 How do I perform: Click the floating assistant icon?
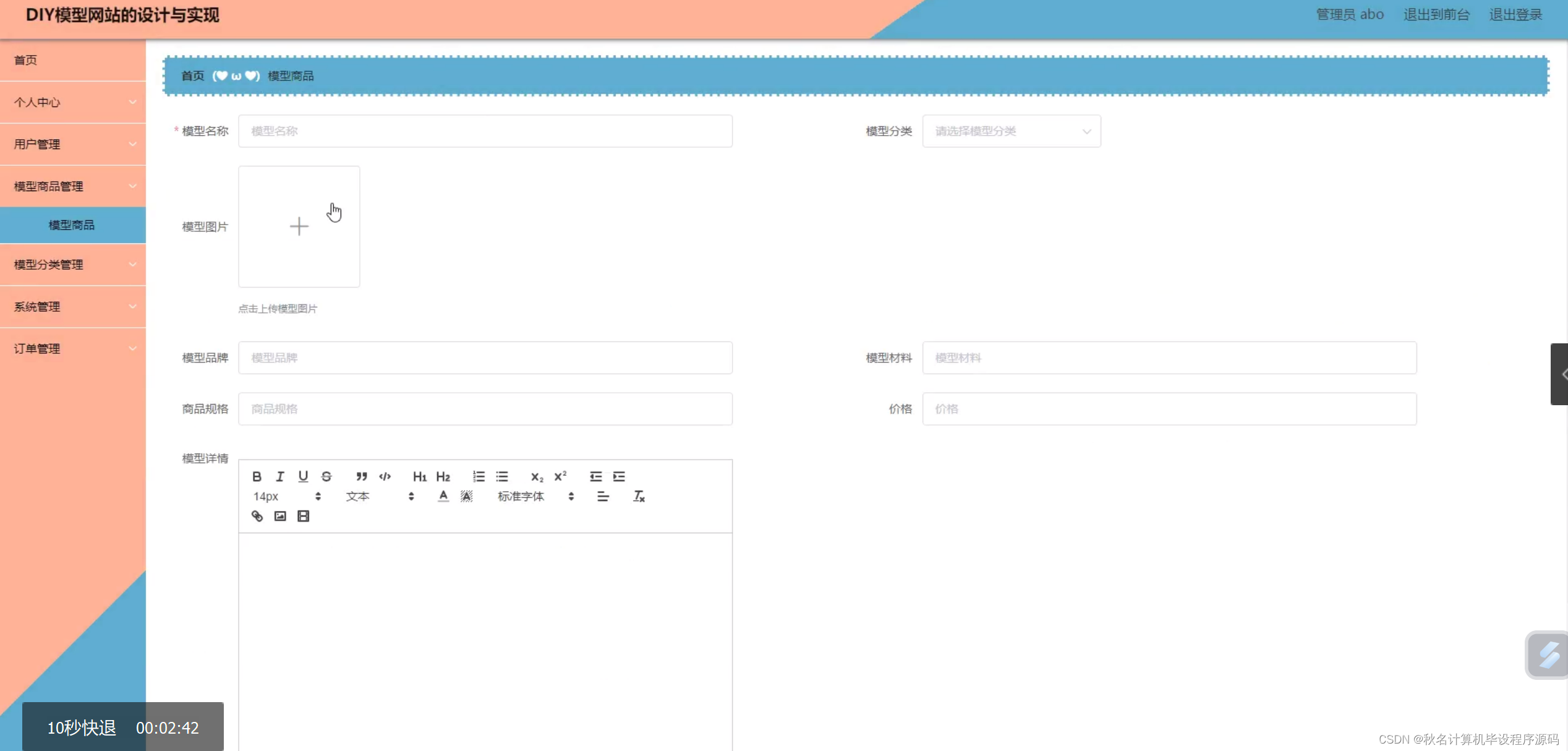pyautogui.click(x=1548, y=655)
